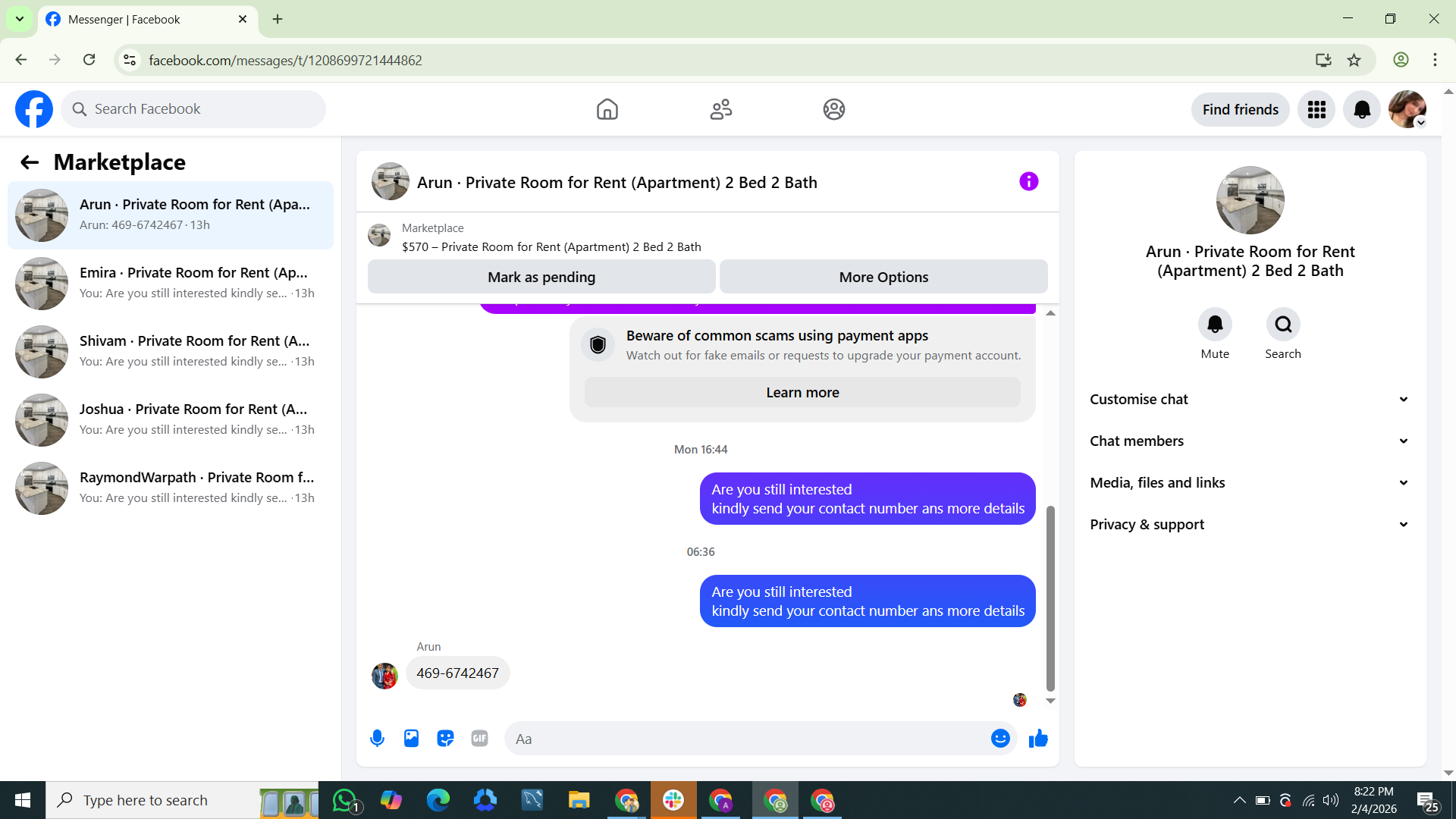Open the GIF picker icon
The height and width of the screenshot is (819, 1456).
point(479,739)
